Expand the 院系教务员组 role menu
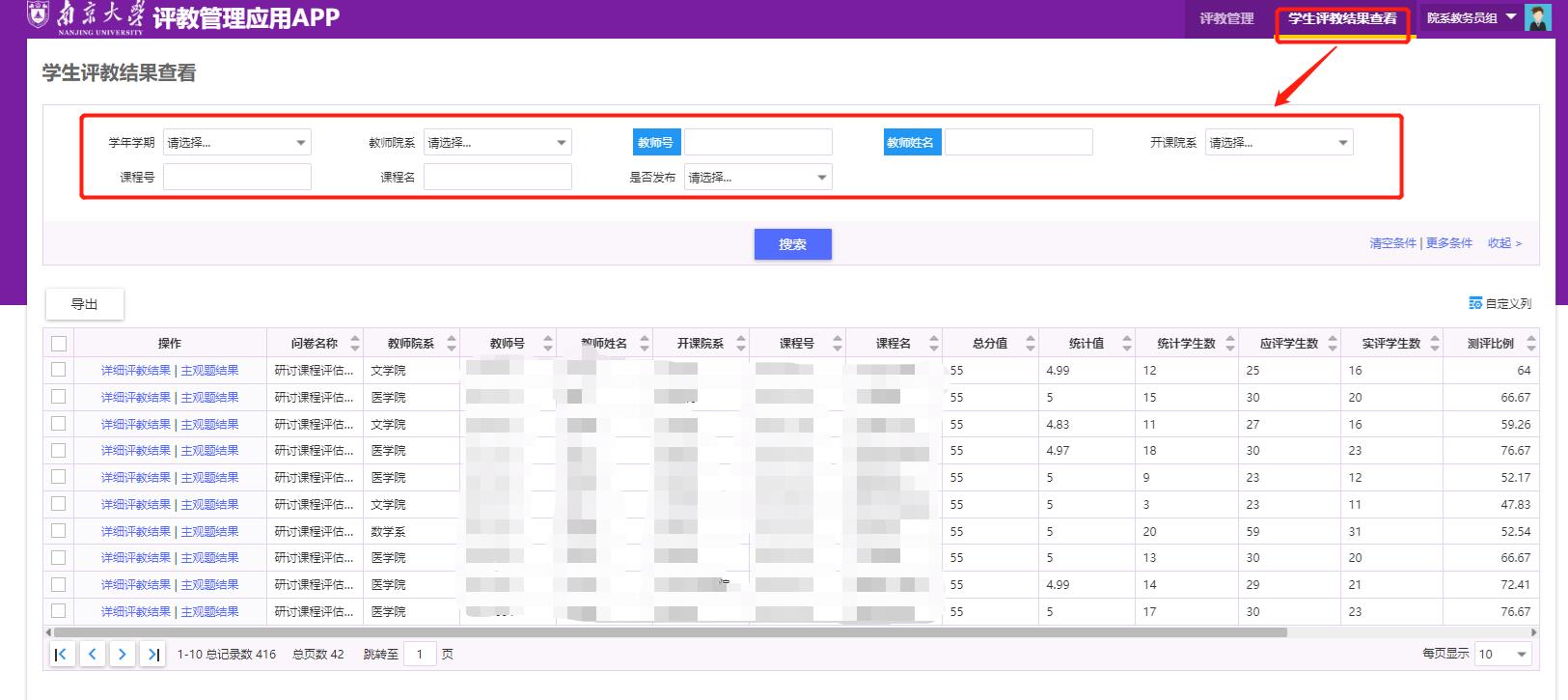 pyautogui.click(x=1472, y=18)
